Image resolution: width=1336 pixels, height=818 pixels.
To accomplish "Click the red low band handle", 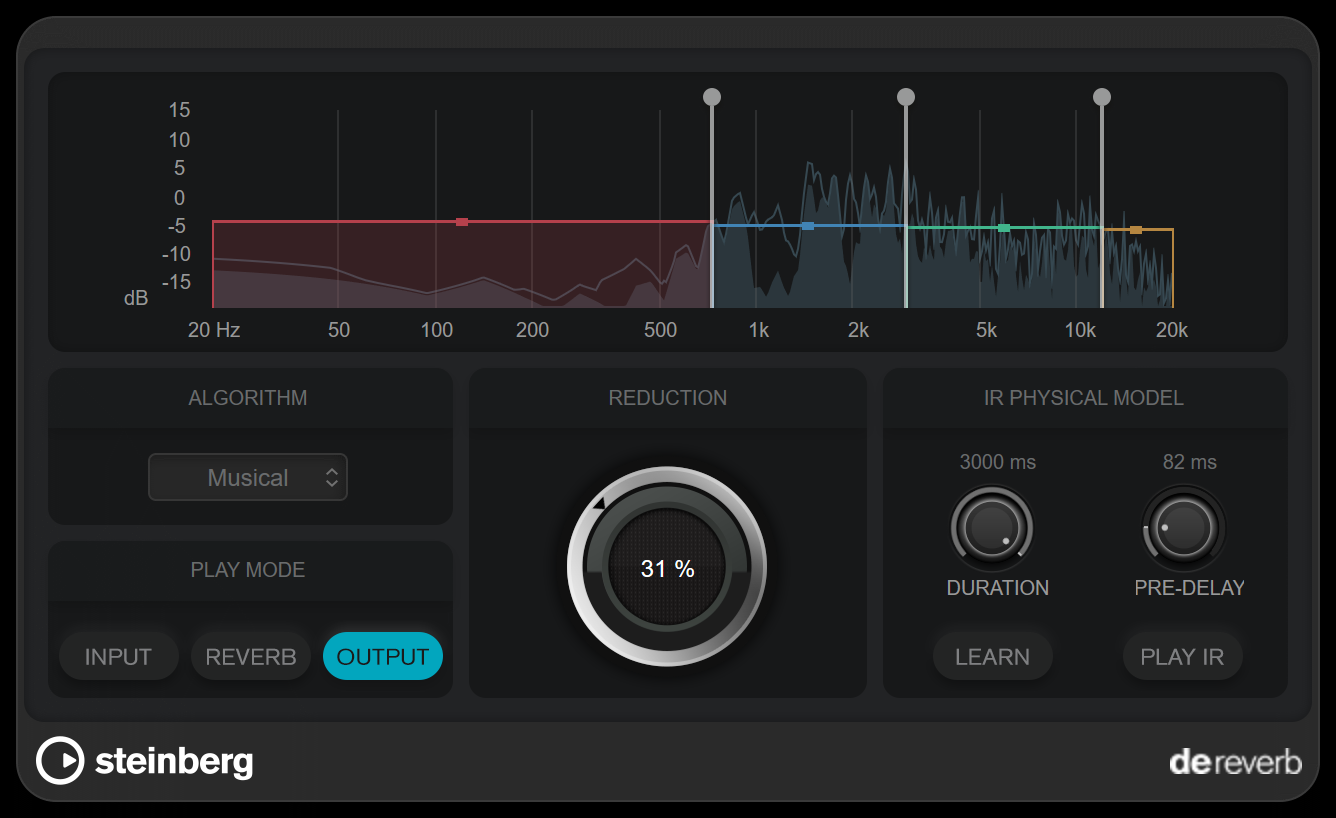I will (462, 222).
